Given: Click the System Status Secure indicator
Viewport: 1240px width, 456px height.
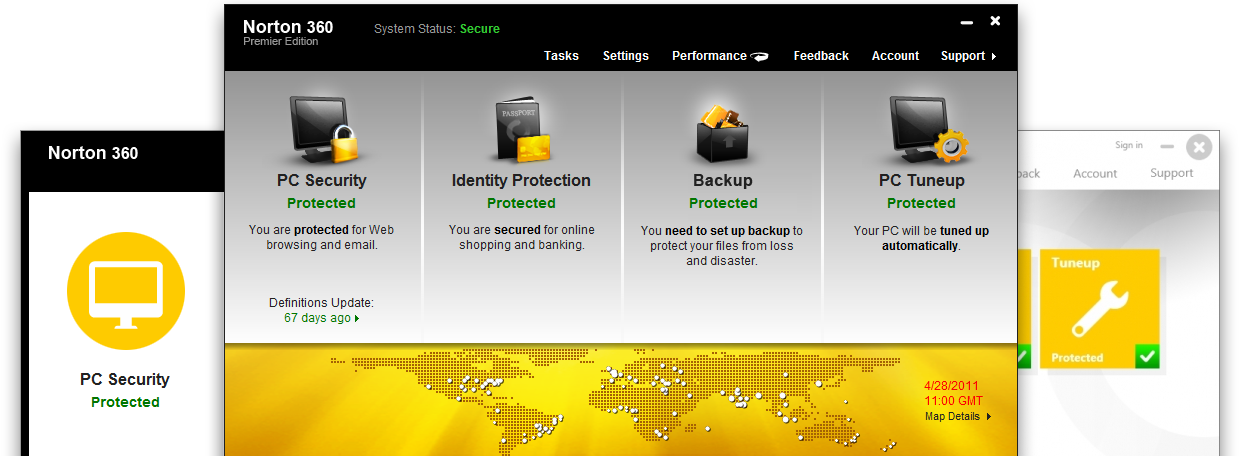Looking at the screenshot, I should (436, 29).
